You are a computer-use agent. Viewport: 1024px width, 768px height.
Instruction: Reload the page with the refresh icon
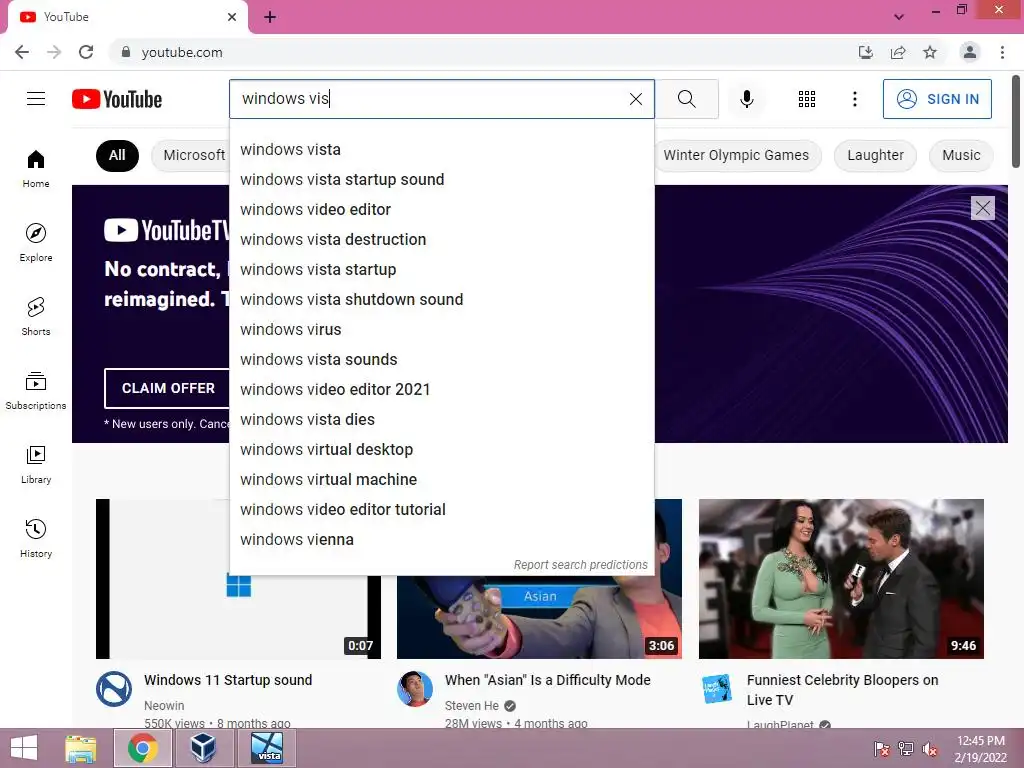pos(86,52)
